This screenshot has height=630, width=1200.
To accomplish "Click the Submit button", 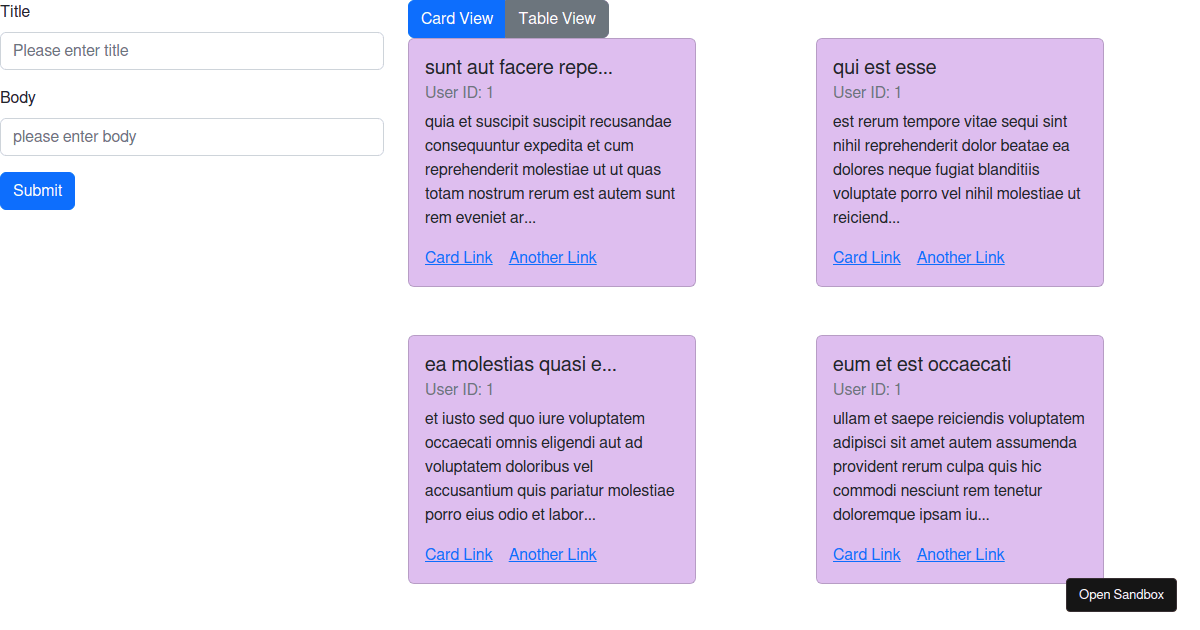I will coord(37,190).
